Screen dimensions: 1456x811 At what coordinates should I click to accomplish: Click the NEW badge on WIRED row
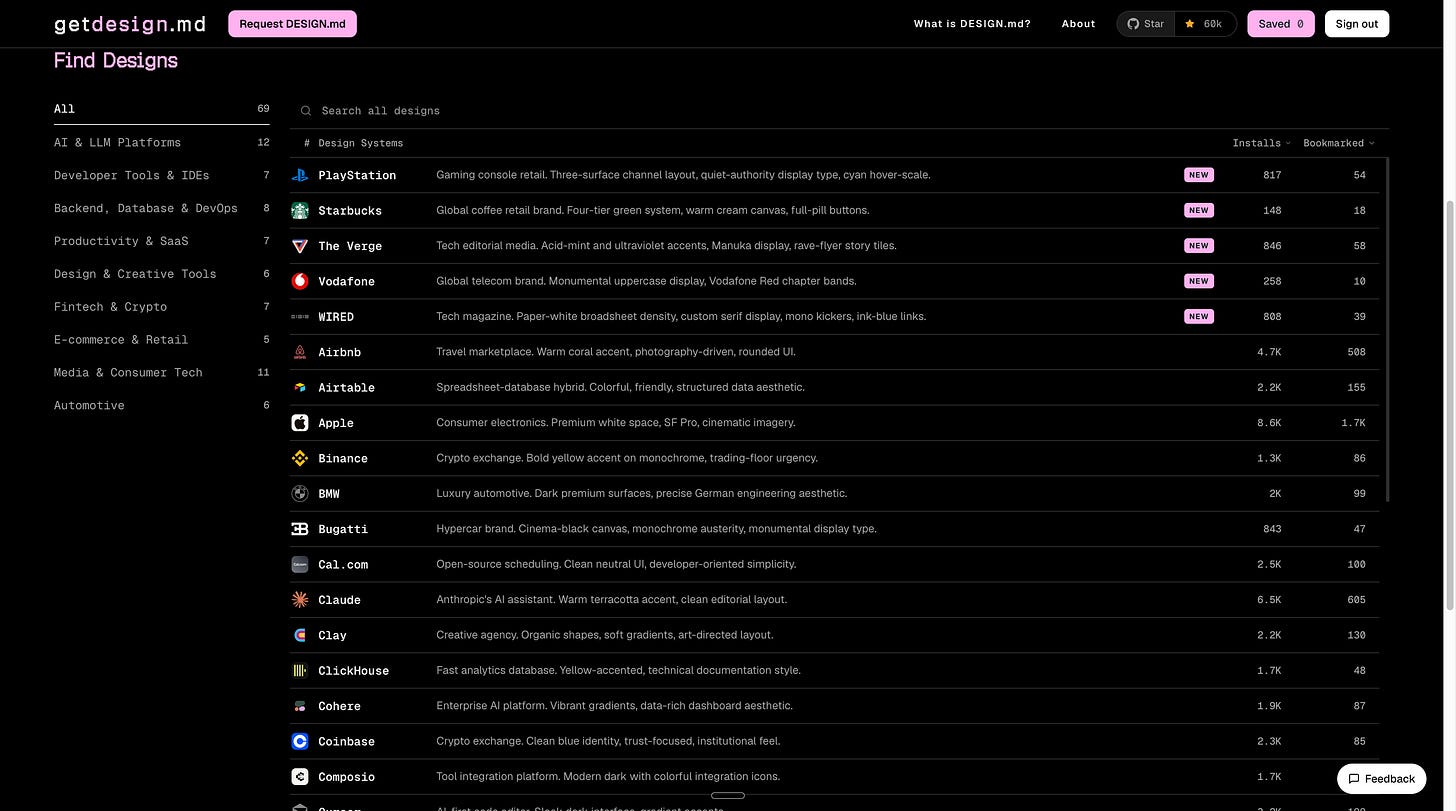point(1199,317)
